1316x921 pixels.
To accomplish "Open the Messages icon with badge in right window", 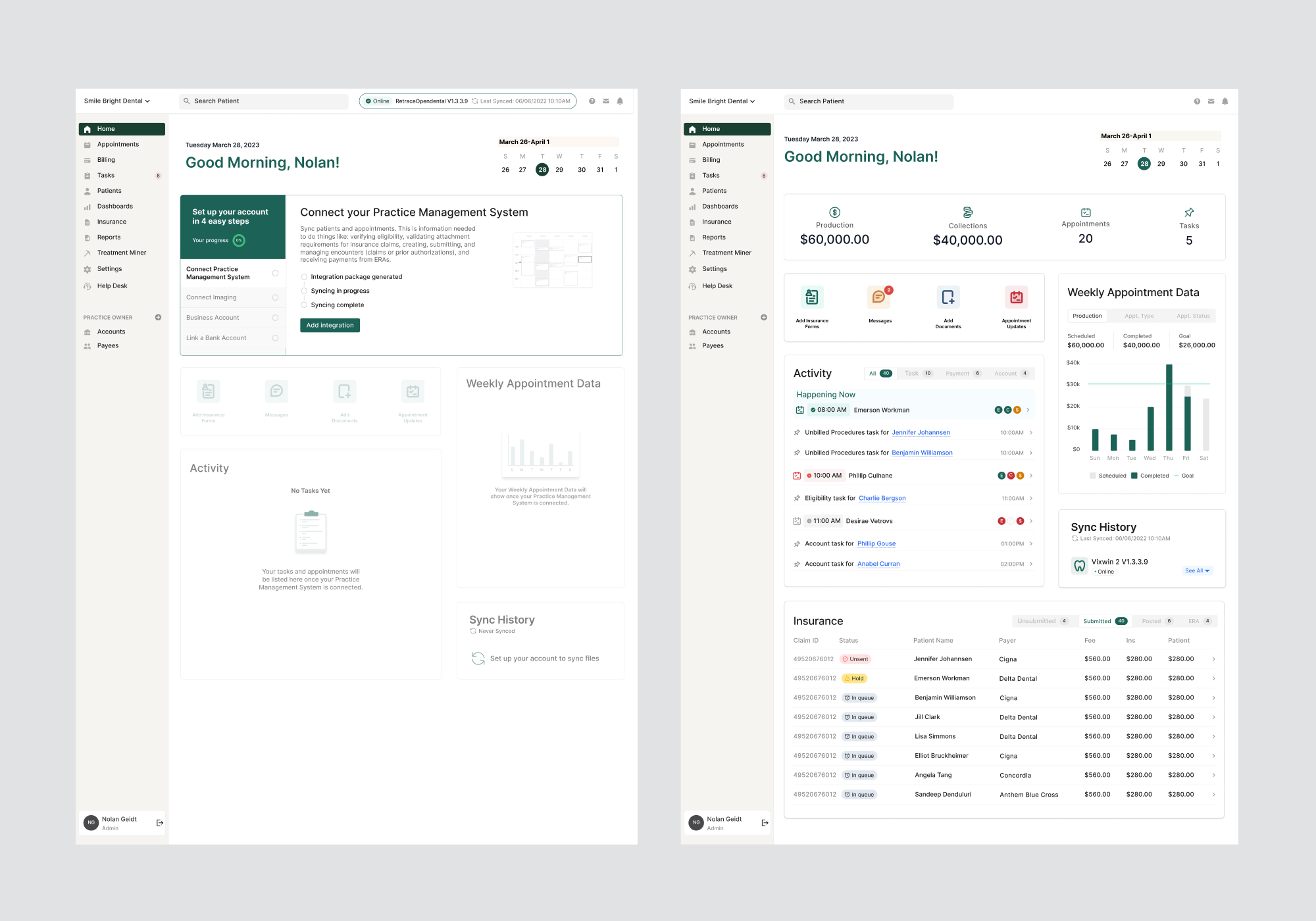I will [x=880, y=297].
